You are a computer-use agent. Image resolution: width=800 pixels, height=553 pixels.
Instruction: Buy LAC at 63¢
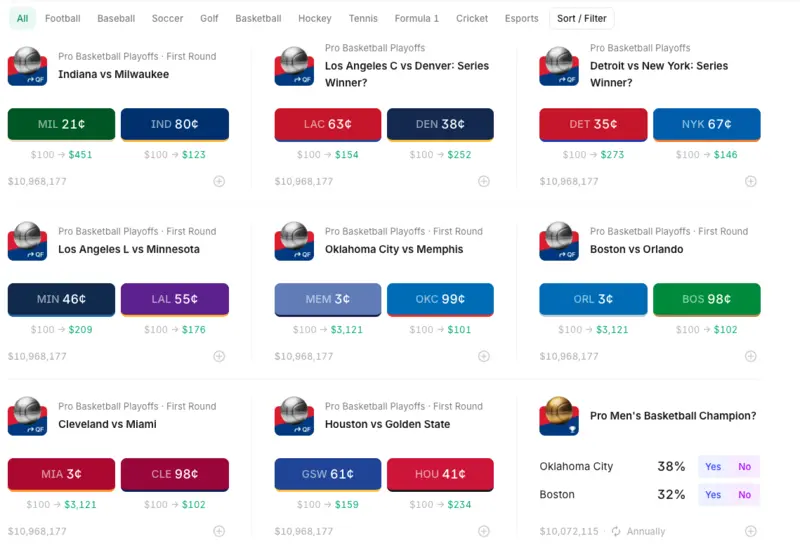328,124
